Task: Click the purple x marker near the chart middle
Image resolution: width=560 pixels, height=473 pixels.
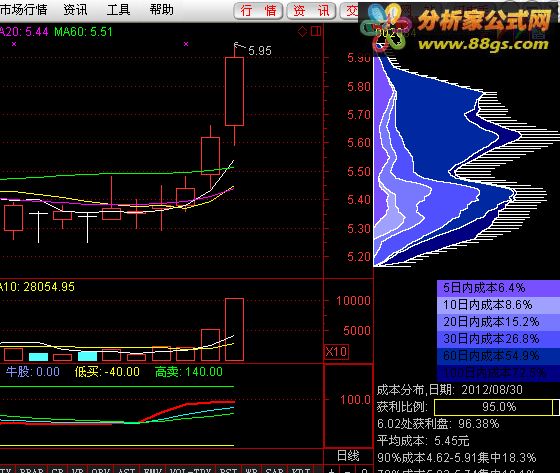Action: (186, 44)
